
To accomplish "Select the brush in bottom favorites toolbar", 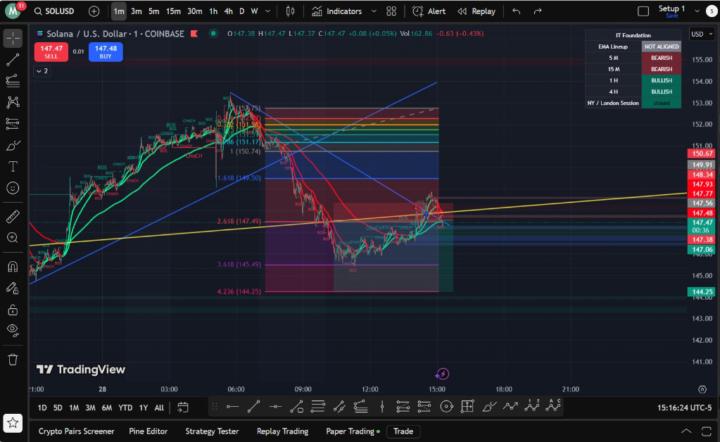I will coord(489,407).
